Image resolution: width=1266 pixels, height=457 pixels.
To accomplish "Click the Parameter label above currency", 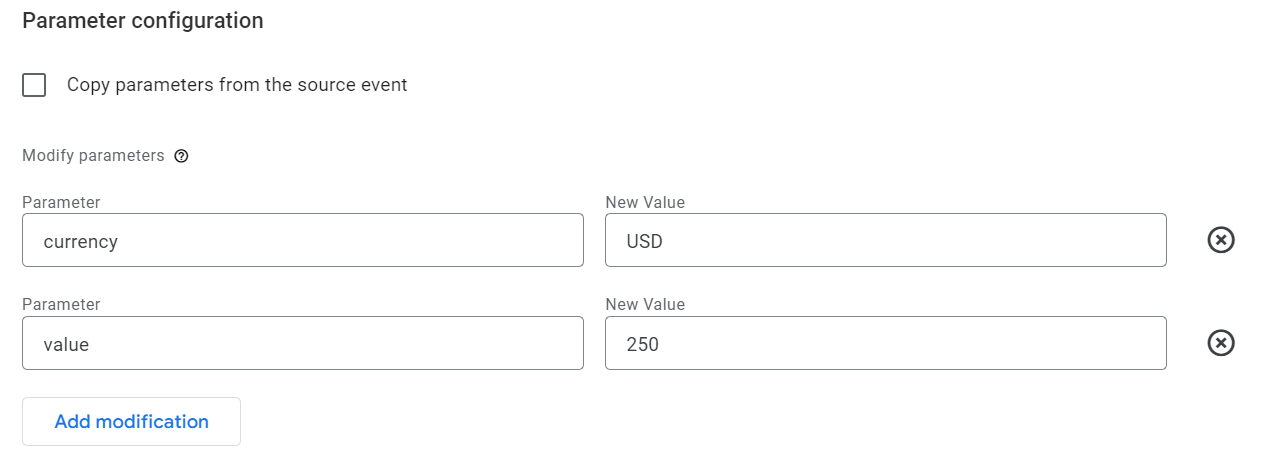I will 61,202.
